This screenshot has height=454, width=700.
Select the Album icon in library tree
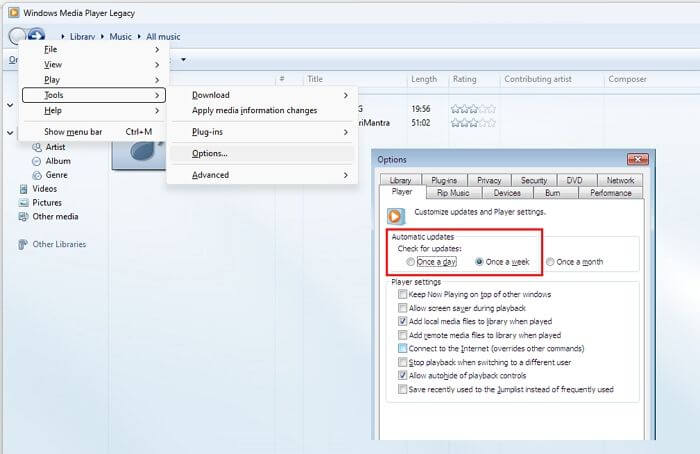click(37, 161)
